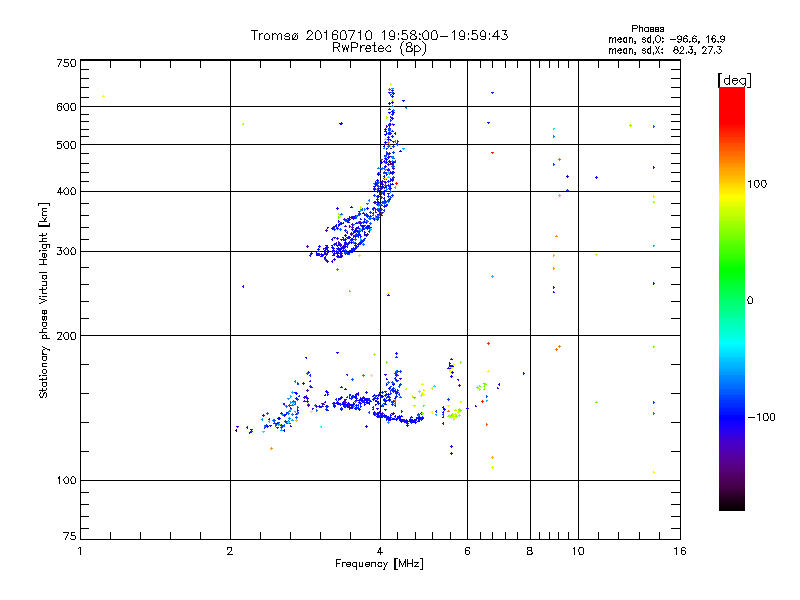Click the colorbar tick label '-100'

click(761, 417)
